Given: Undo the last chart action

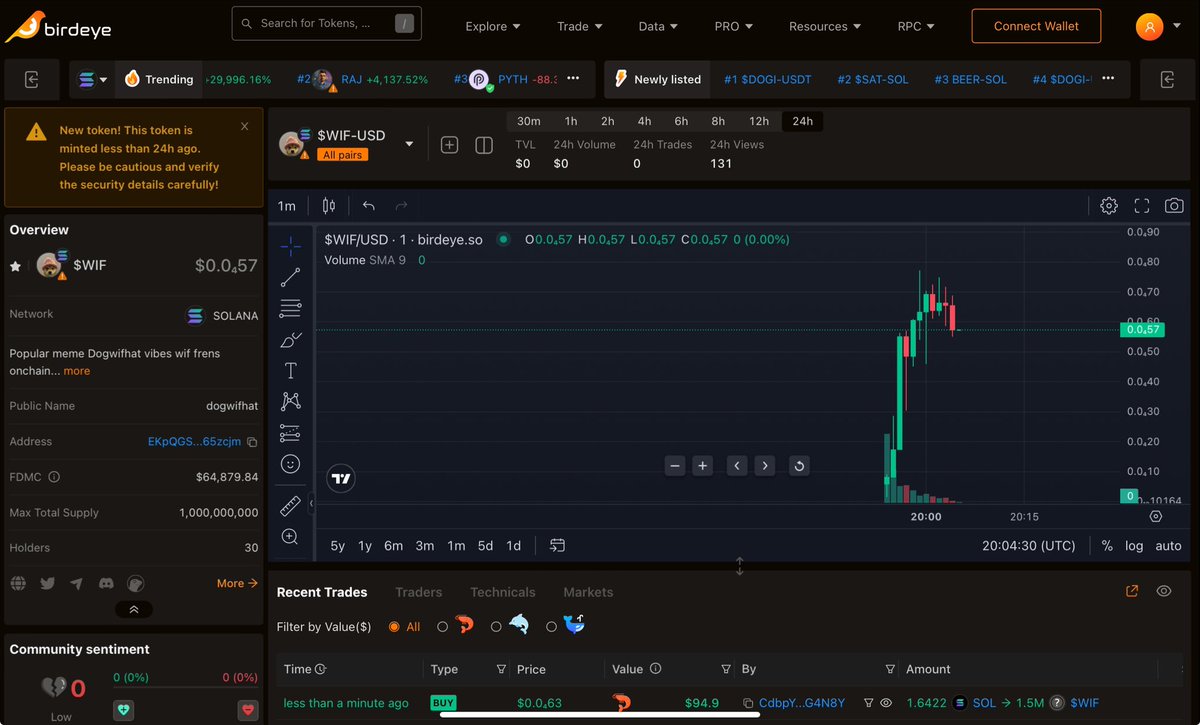Looking at the screenshot, I should (x=369, y=206).
